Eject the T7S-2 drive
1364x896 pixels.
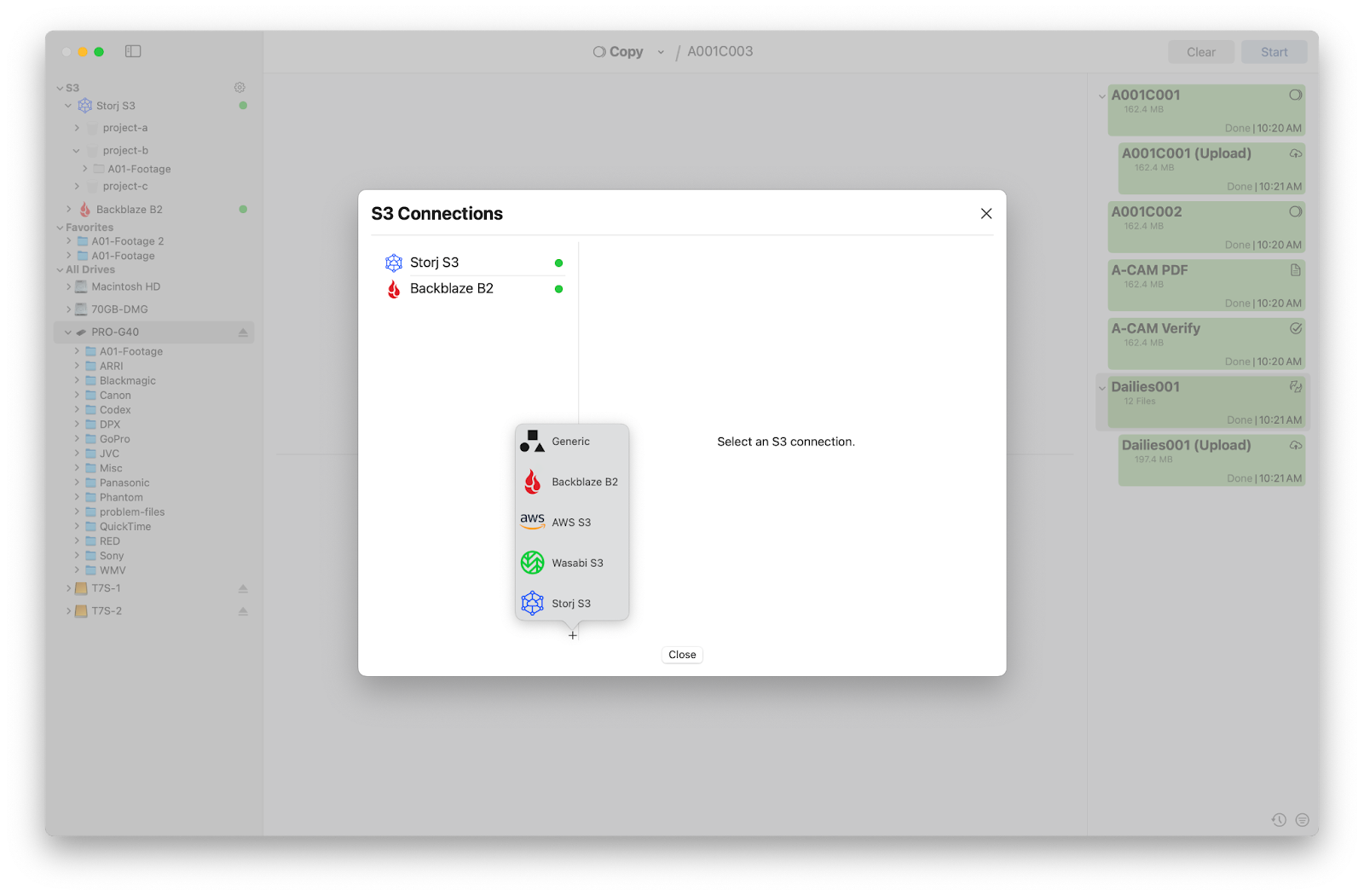[x=243, y=611]
